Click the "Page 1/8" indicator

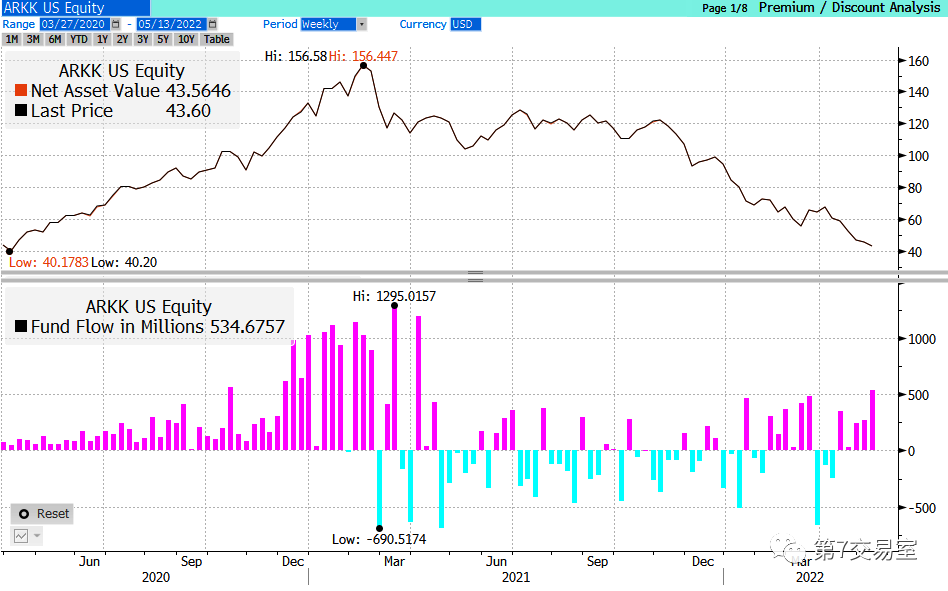[x=724, y=8]
